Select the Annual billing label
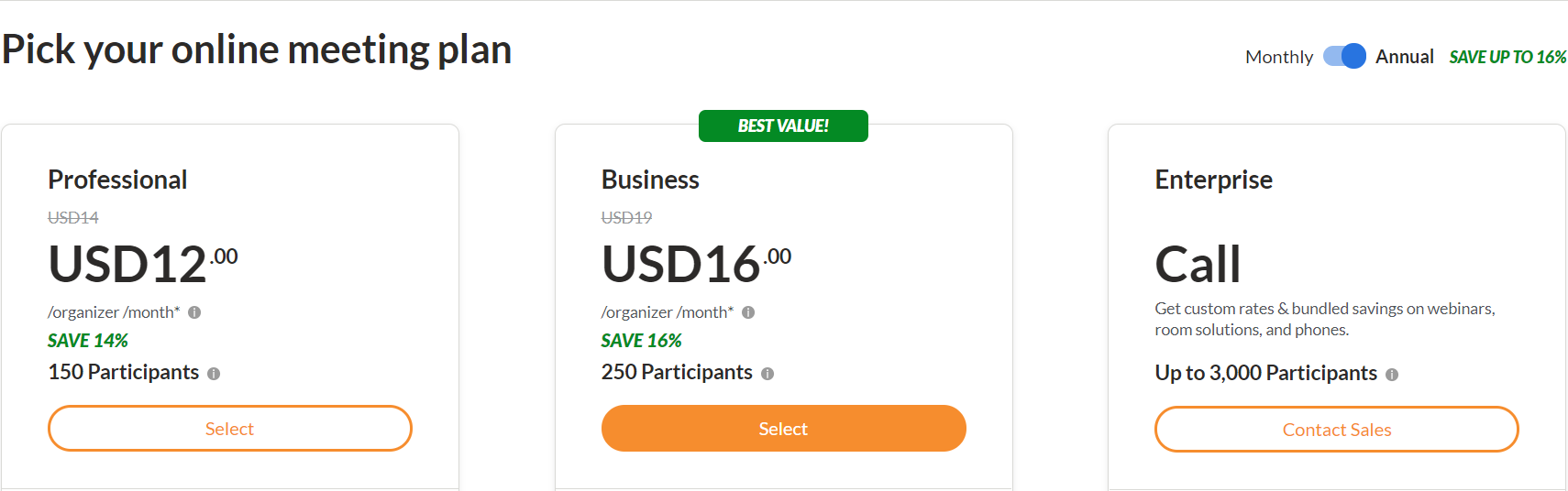Image resolution: width=1568 pixels, height=491 pixels. pyautogui.click(x=1404, y=57)
